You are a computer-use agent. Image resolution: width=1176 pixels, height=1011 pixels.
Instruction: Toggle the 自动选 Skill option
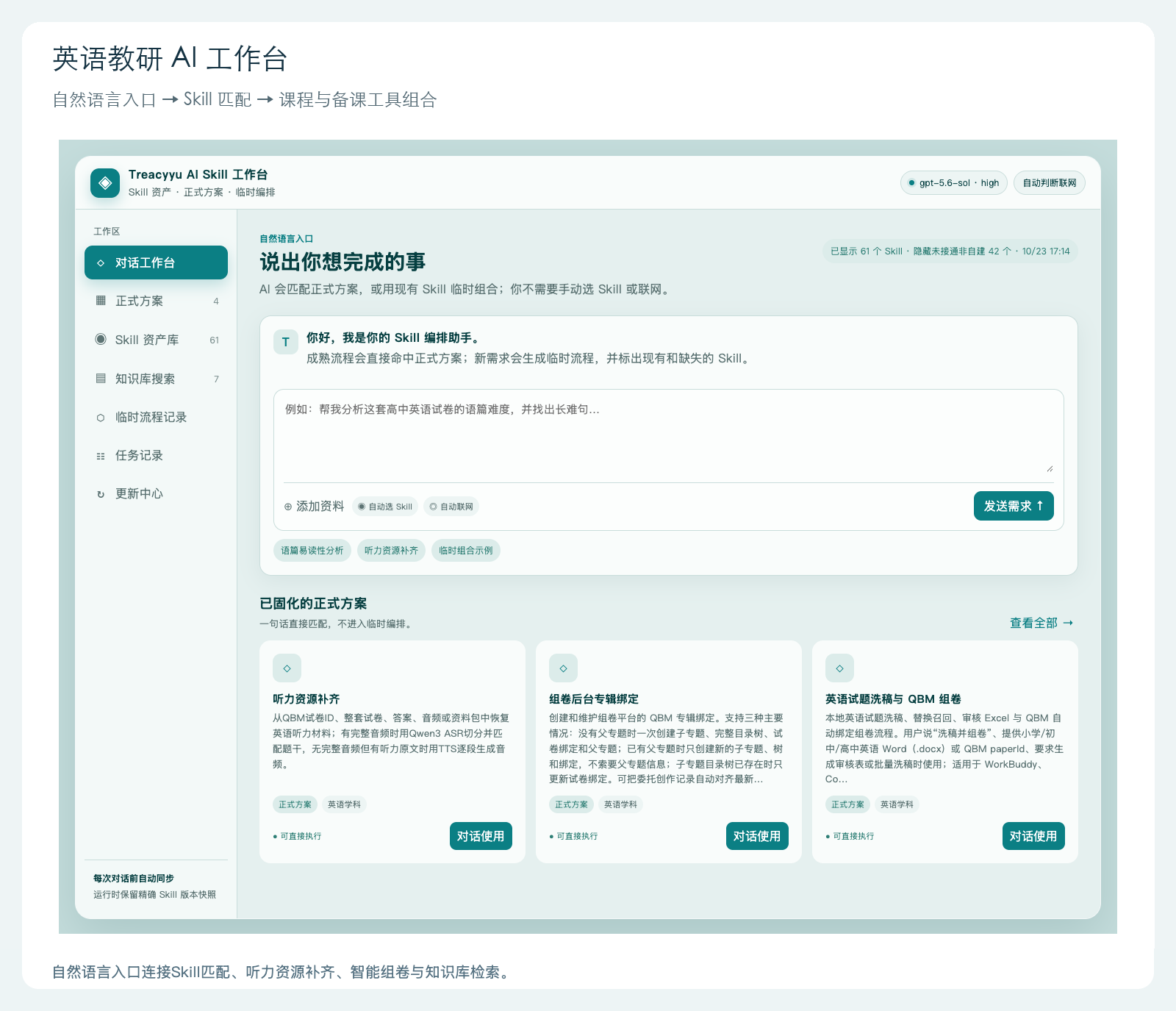click(x=385, y=507)
